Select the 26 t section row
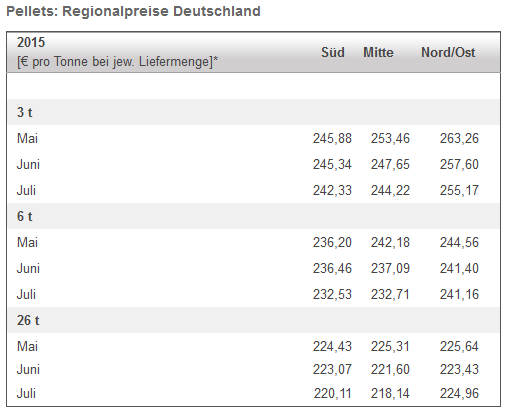The height and width of the screenshot is (411, 508). 253,320
